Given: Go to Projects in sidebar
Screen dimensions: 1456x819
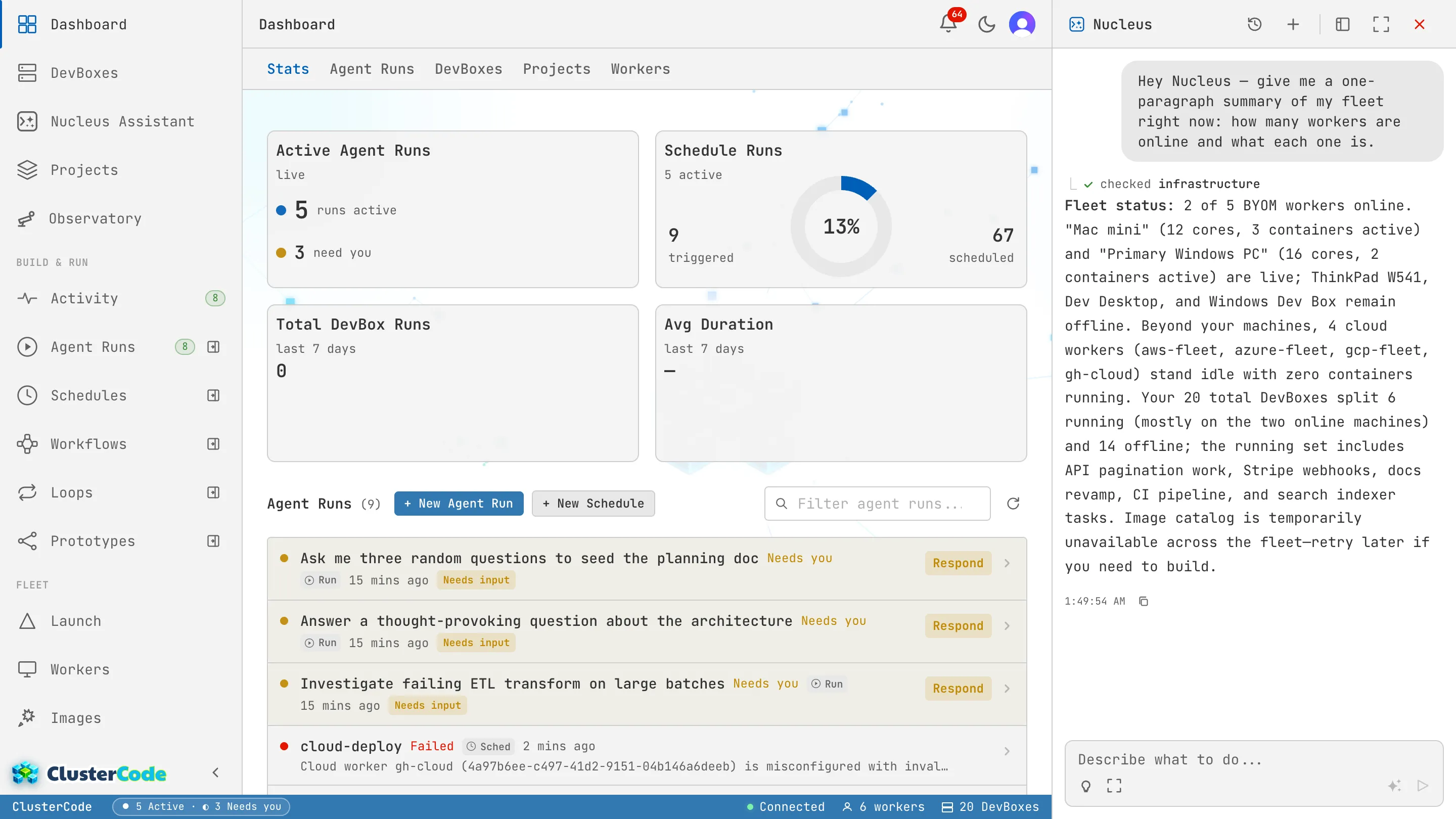Looking at the screenshot, I should coord(121,170).
